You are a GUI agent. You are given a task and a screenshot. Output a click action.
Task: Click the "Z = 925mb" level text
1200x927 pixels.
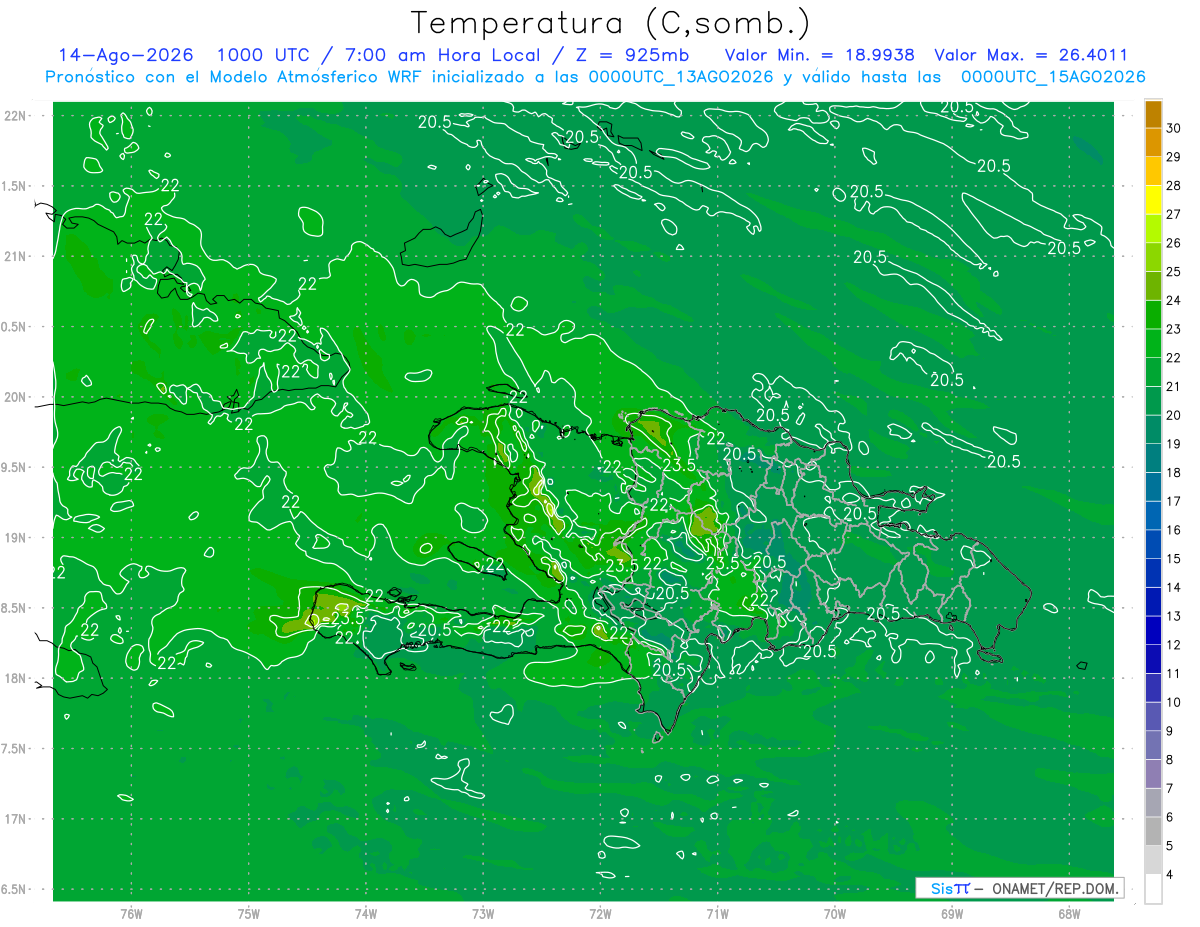click(635, 55)
